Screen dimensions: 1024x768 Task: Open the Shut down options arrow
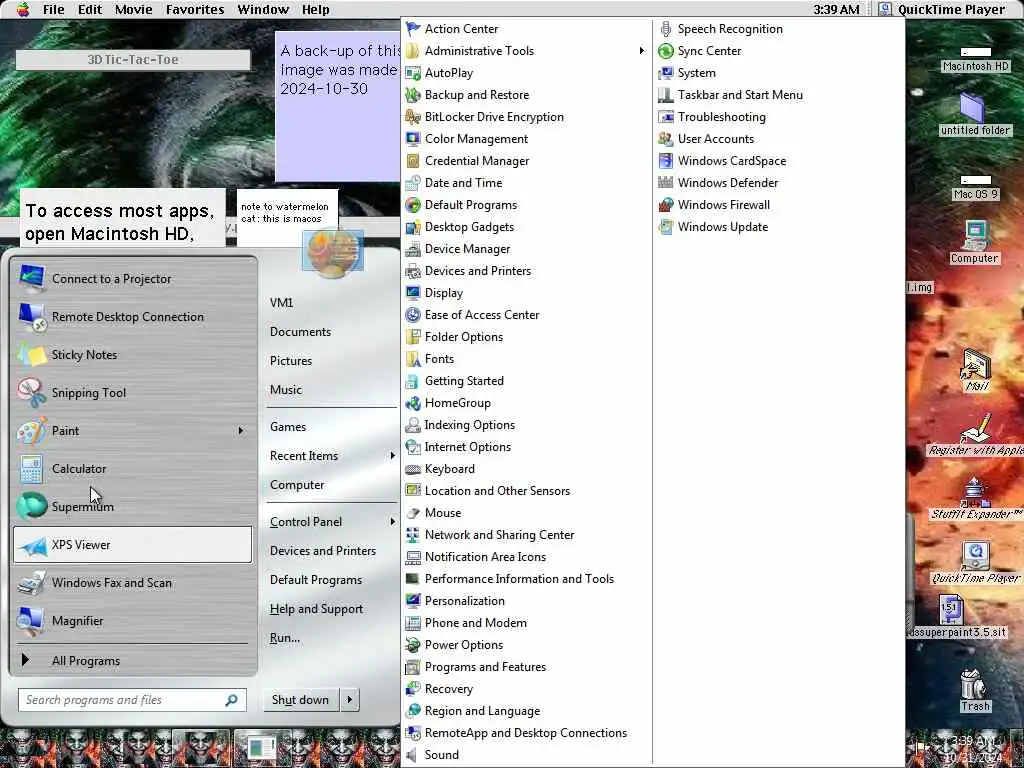tap(349, 700)
